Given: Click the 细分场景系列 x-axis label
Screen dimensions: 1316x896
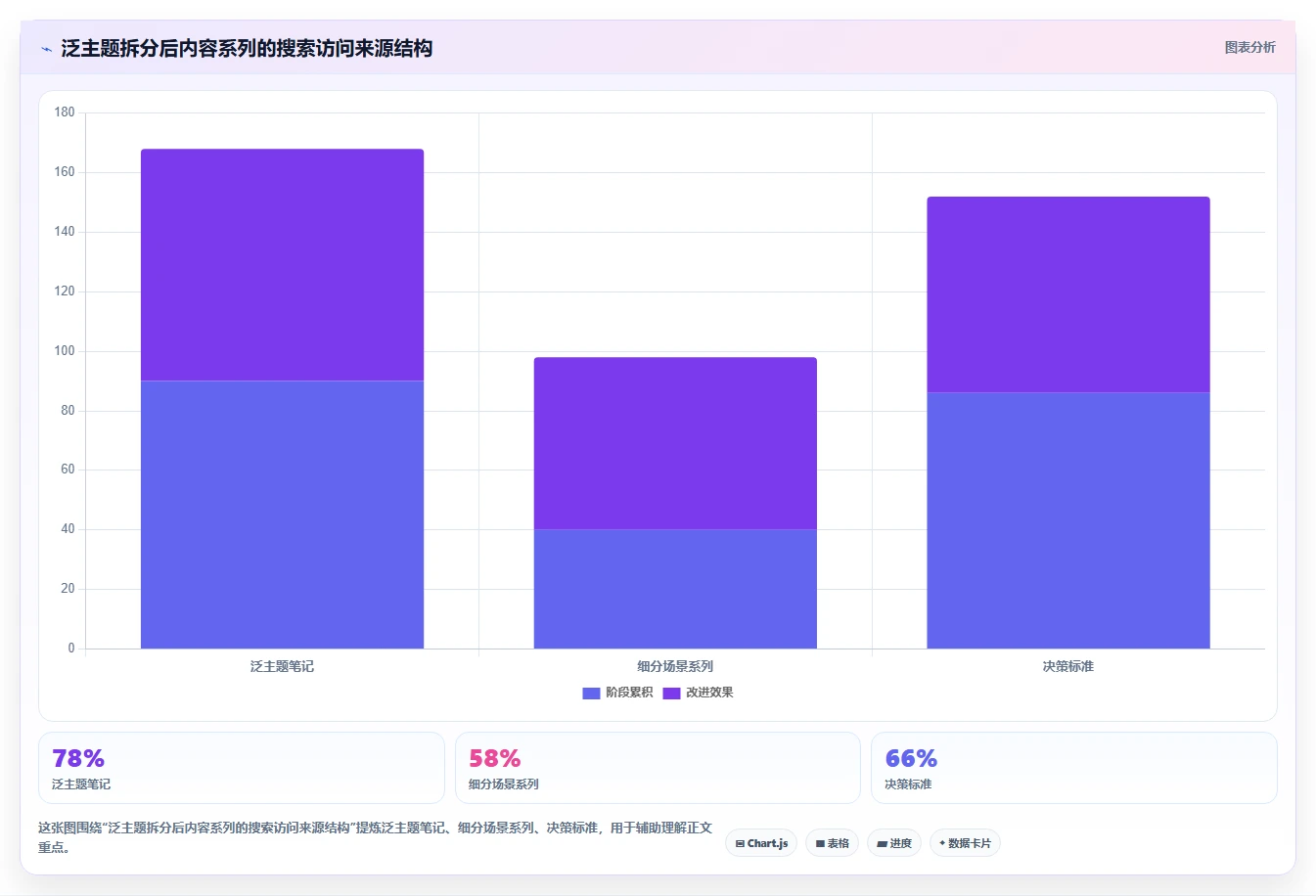Looking at the screenshot, I should click(x=675, y=666).
